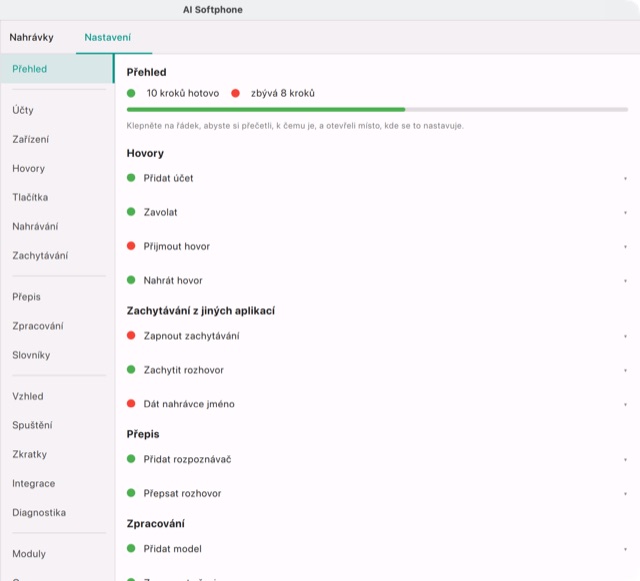Expand the Přidat účet row arrow

625,178
